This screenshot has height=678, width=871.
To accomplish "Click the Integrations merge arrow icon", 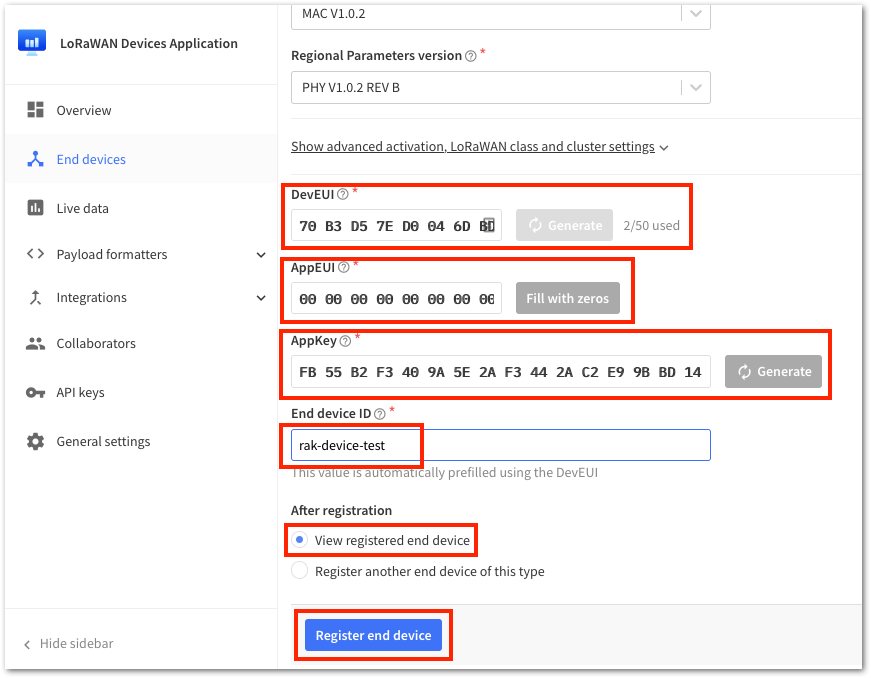I will tap(36, 297).
